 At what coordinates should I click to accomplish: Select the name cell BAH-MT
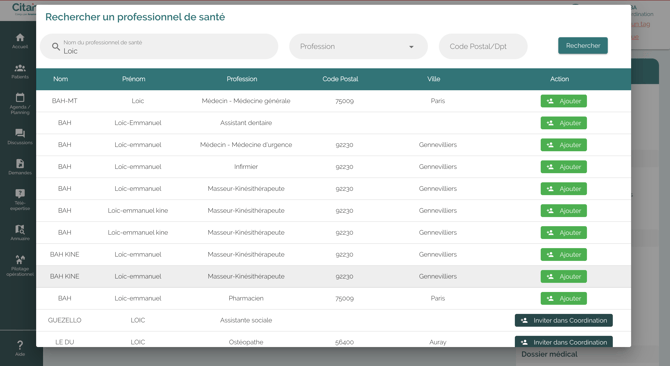pos(65,101)
